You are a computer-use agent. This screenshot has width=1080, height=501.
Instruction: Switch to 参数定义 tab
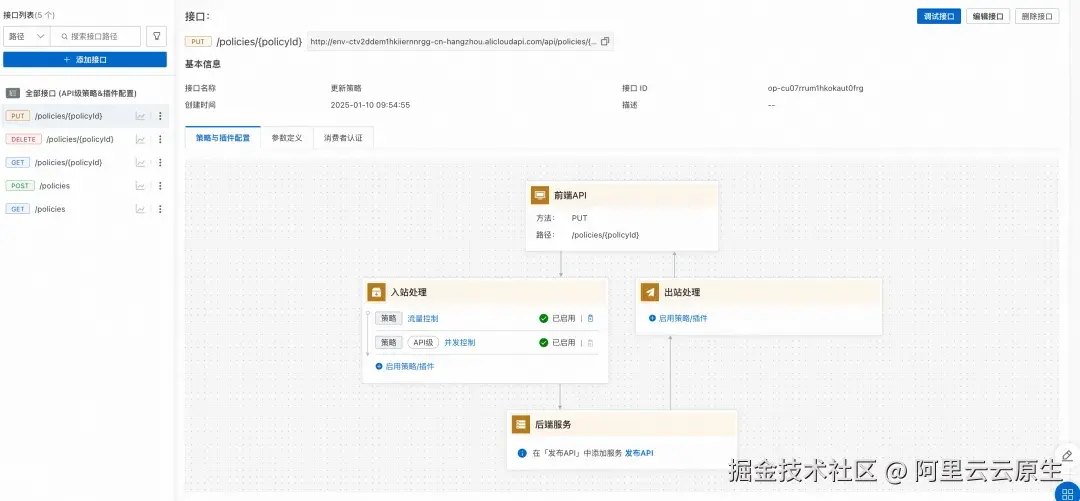(x=287, y=138)
